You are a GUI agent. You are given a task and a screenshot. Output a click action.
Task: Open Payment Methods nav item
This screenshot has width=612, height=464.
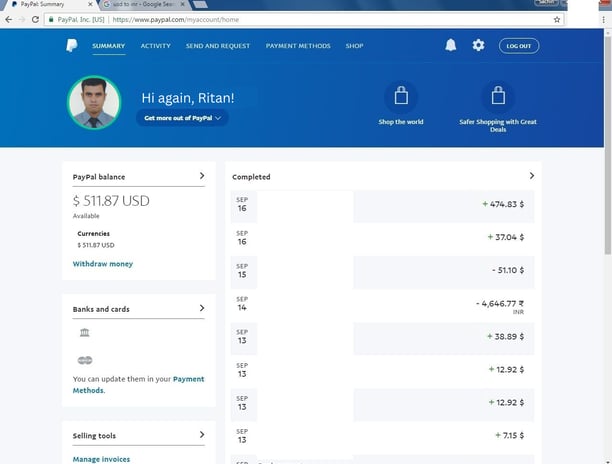point(298,46)
